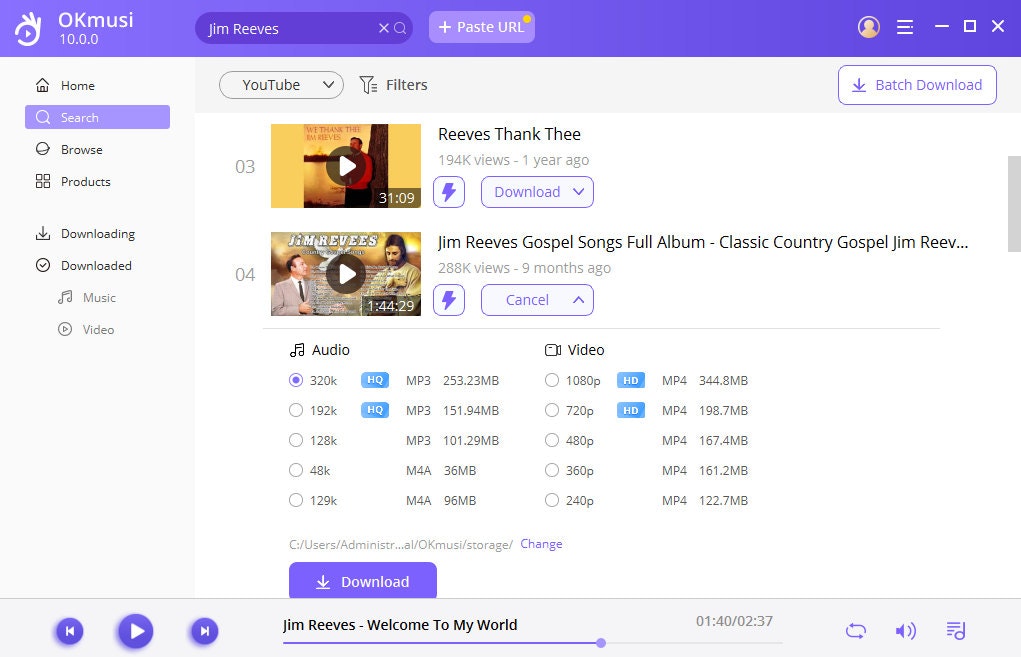Click the results vertical scrollbar
Screen dimensions: 1021x657
point(1014,204)
